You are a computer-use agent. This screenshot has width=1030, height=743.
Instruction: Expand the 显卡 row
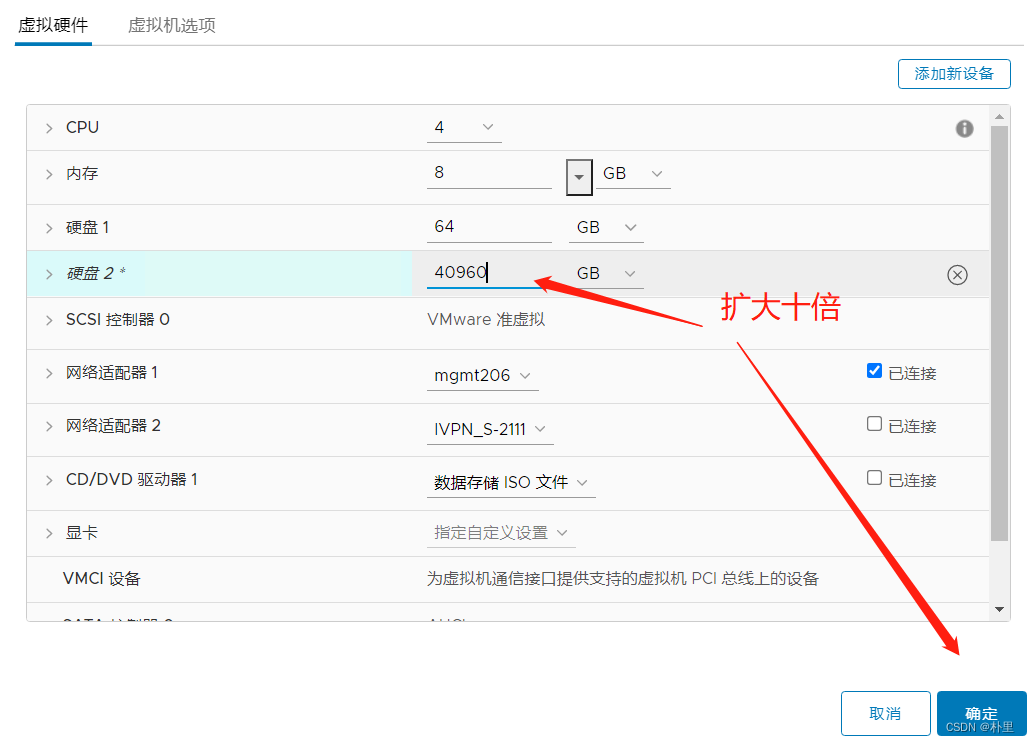pos(49,533)
